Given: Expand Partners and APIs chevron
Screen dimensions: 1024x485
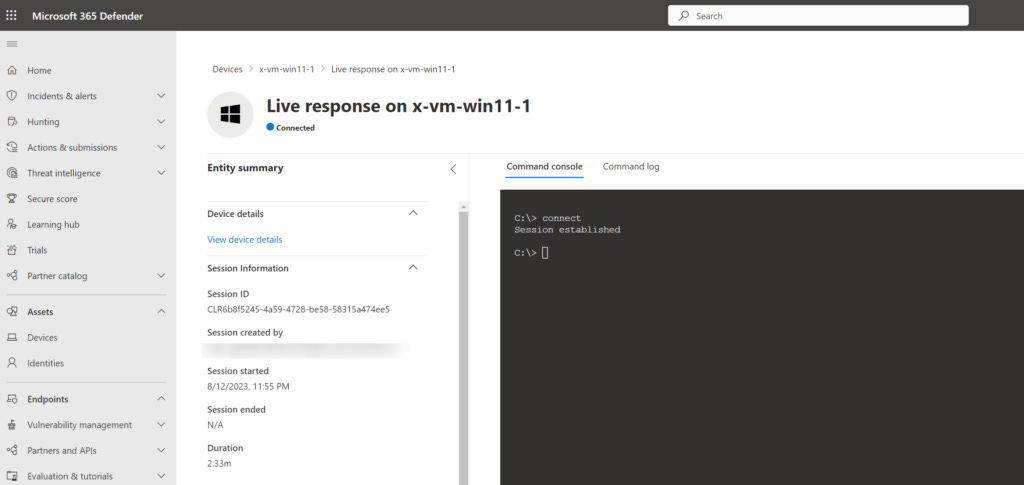Looking at the screenshot, I should tap(161, 450).
